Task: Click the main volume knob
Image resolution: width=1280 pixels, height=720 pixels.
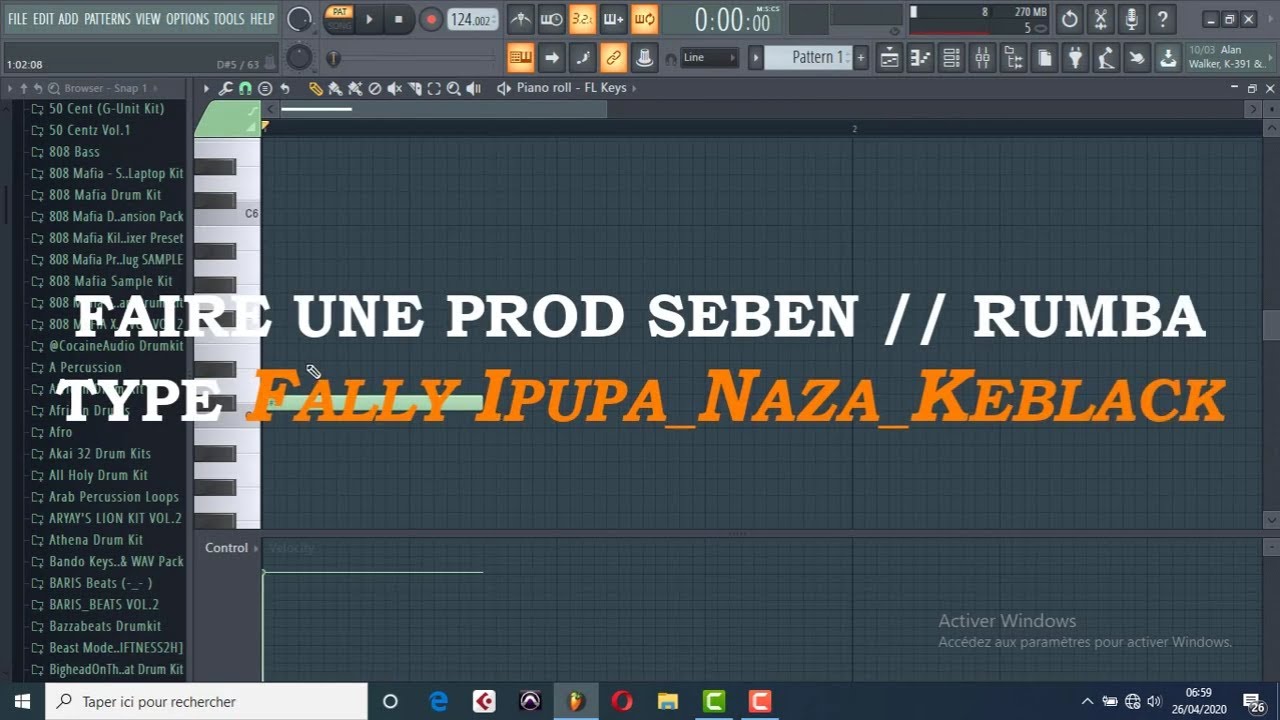Action: pyautogui.click(x=299, y=19)
